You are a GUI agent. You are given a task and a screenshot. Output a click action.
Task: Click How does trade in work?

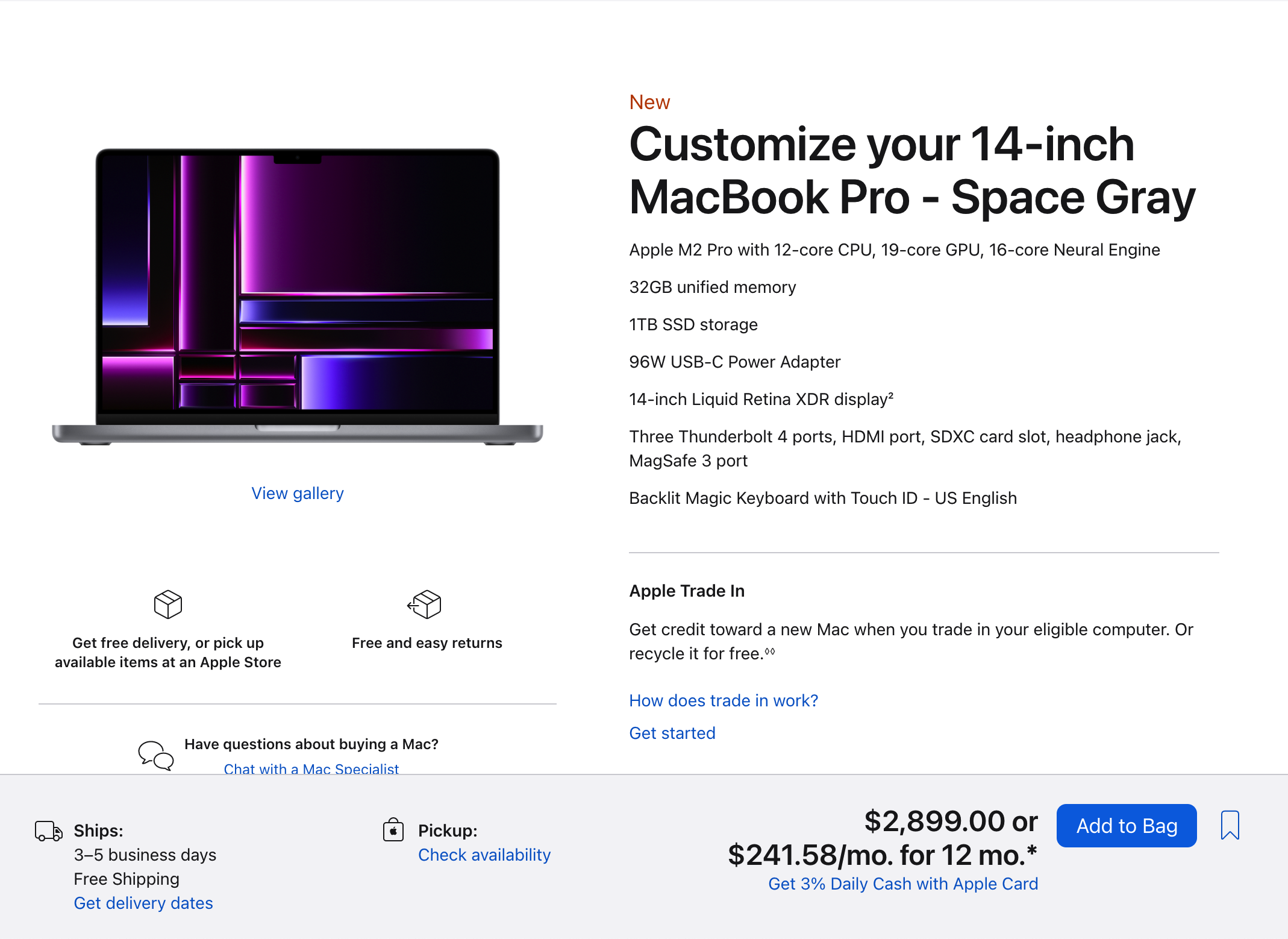coord(724,700)
